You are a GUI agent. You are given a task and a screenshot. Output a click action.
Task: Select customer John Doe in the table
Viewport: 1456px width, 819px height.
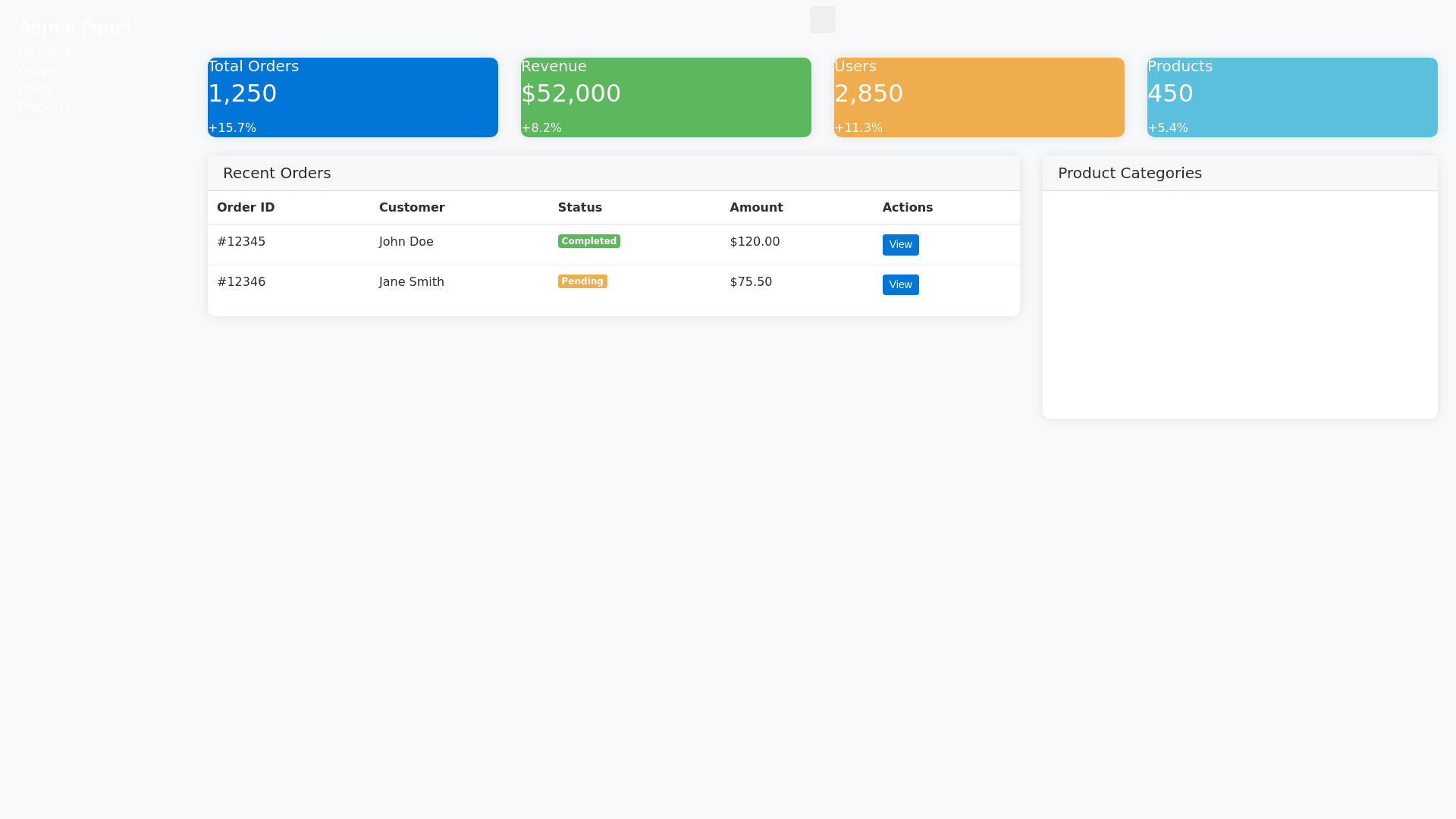[406, 241]
